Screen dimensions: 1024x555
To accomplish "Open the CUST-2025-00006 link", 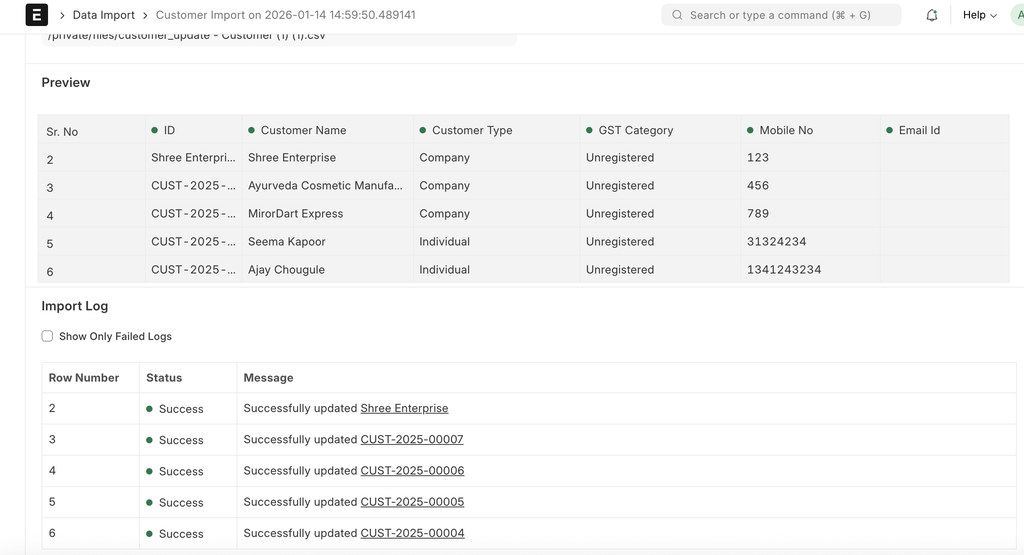I will [x=412, y=470].
